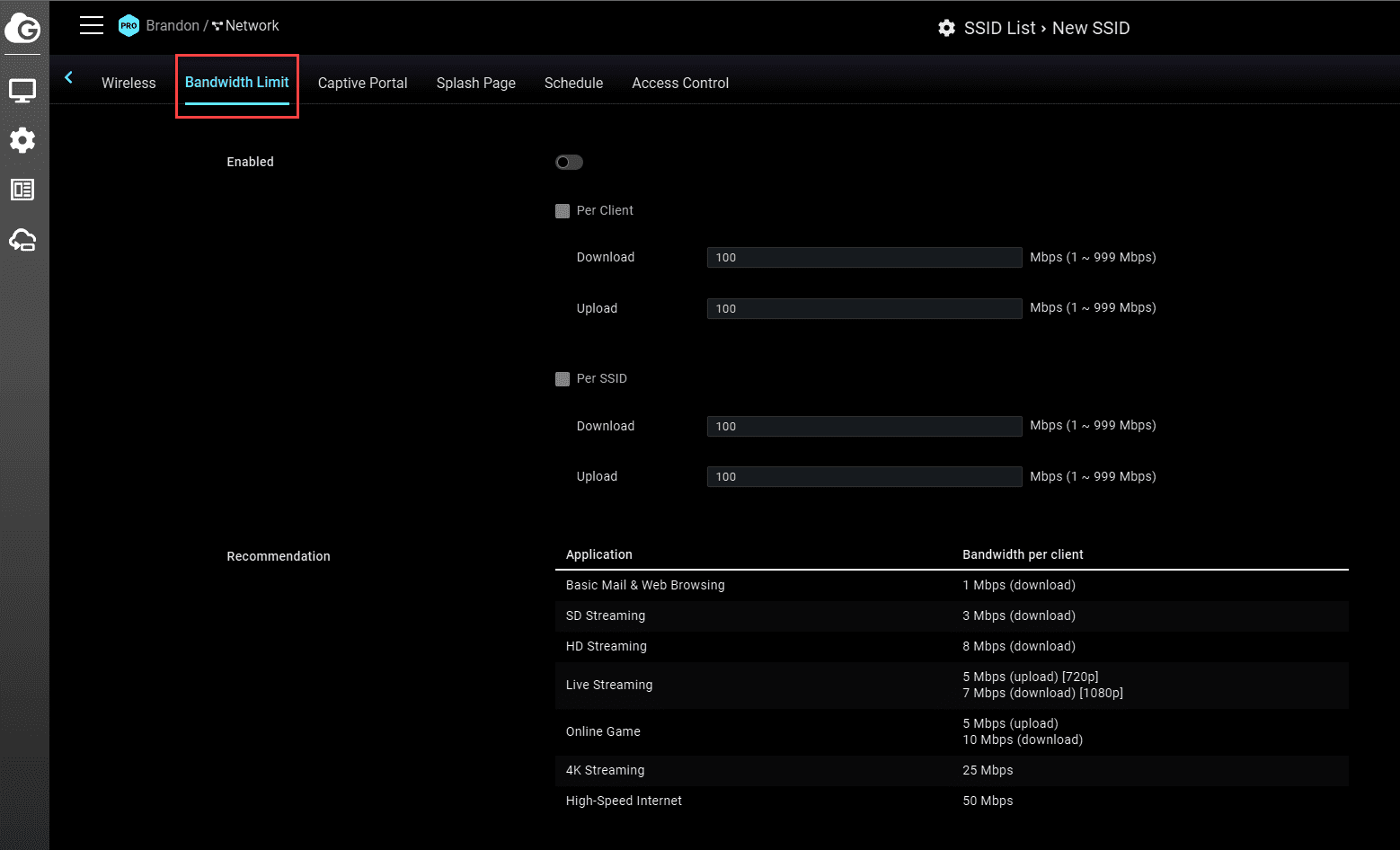Open the Splash Page tab
The width and height of the screenshot is (1400, 850).
476,83
